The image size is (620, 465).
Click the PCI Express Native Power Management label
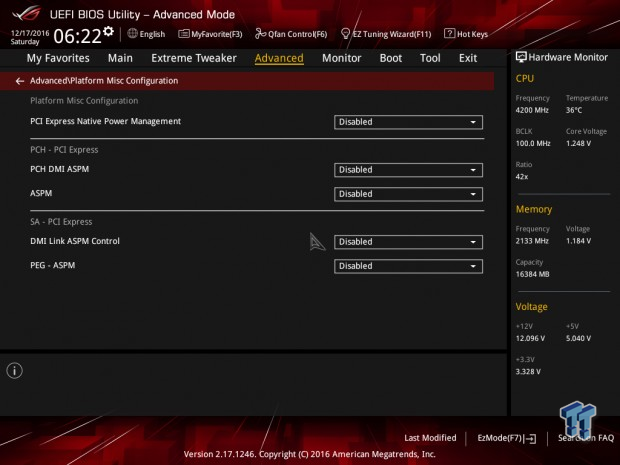106,121
